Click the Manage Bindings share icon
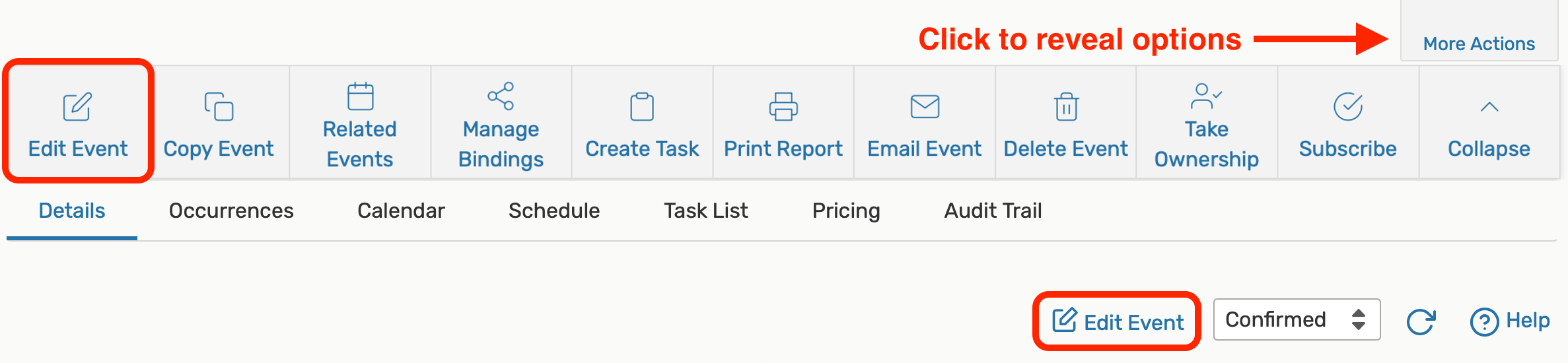This screenshot has width=1568, height=363. (501, 96)
